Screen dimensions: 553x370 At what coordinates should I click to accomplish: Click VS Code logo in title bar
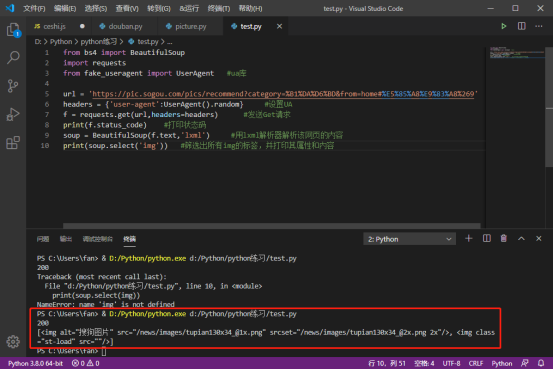[x=10, y=8]
